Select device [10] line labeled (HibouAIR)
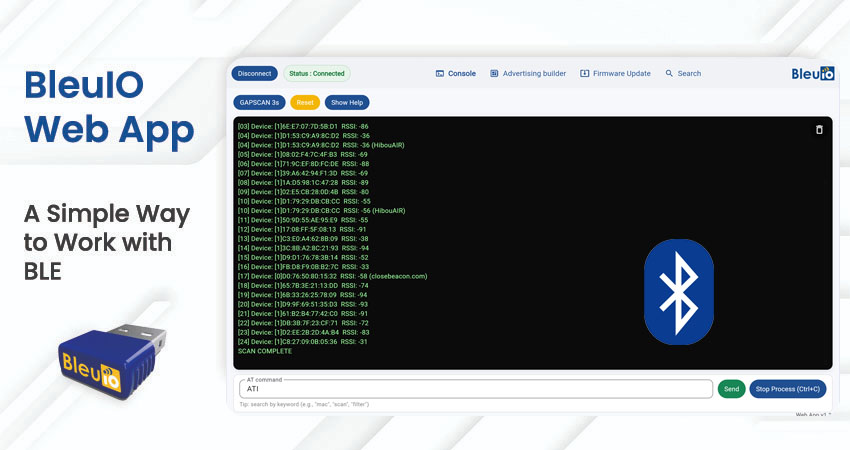The image size is (850, 450). point(321,210)
